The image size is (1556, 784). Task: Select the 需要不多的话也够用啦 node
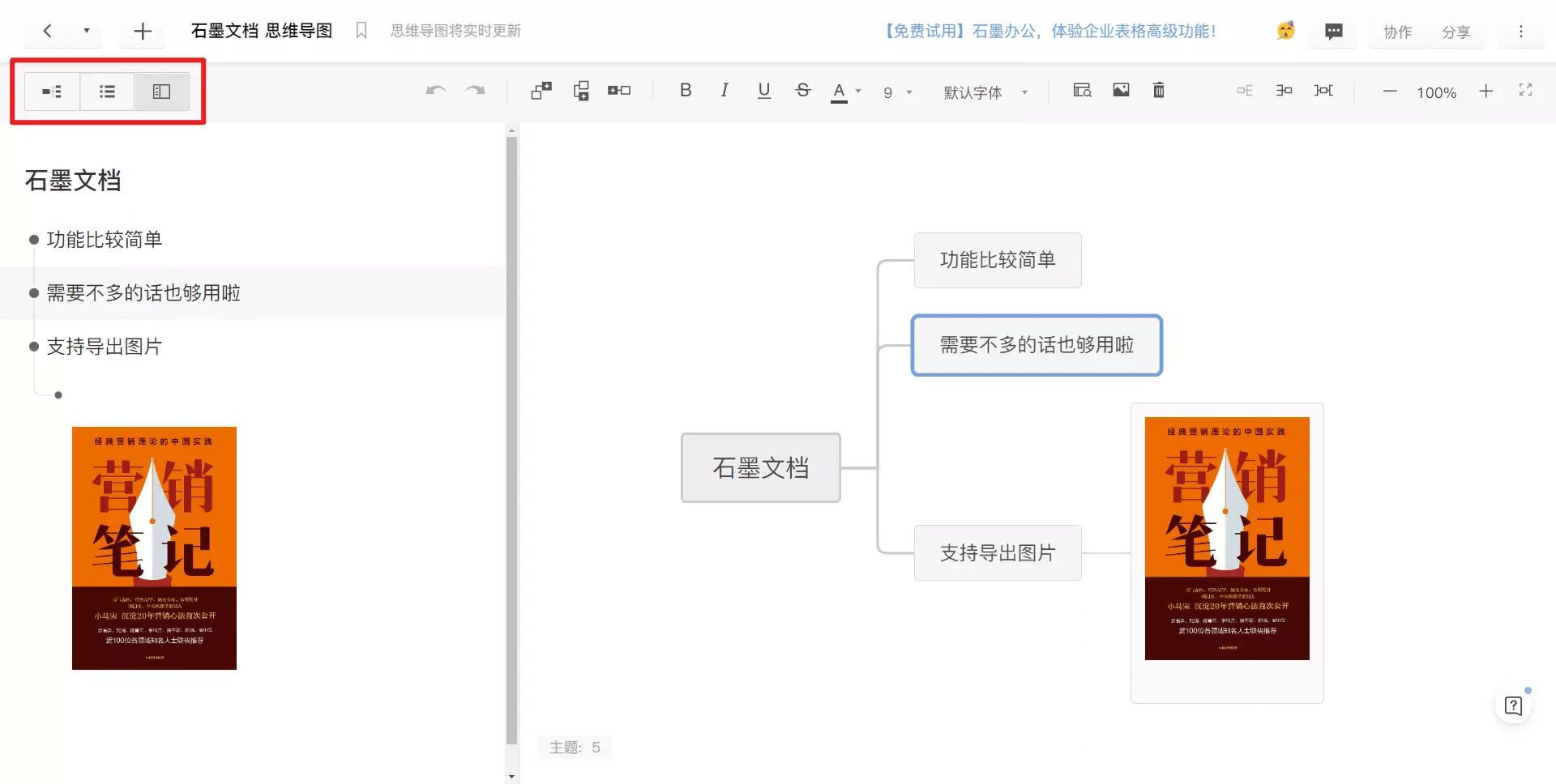1037,345
